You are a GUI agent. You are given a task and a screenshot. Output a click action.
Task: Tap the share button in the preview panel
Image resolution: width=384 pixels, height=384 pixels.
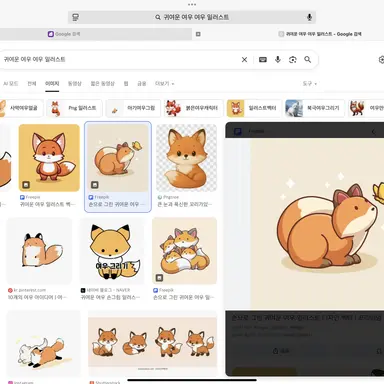tap(281, 351)
